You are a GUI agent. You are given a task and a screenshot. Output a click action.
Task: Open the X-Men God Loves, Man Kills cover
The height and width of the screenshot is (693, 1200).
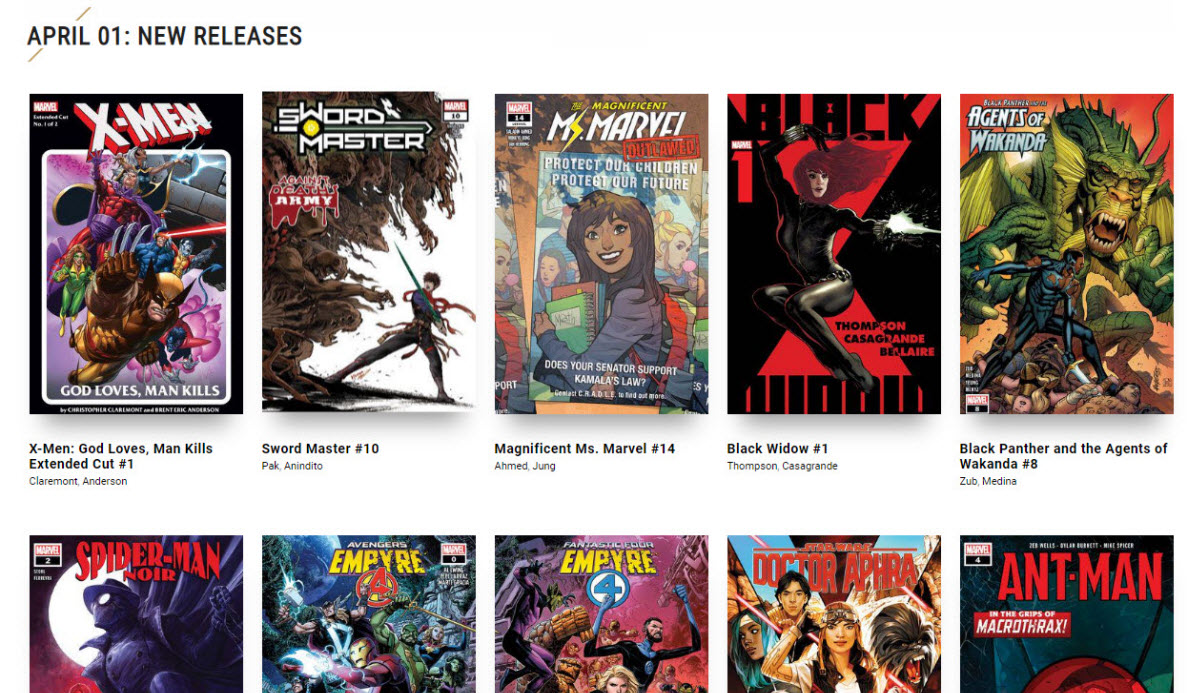click(136, 254)
